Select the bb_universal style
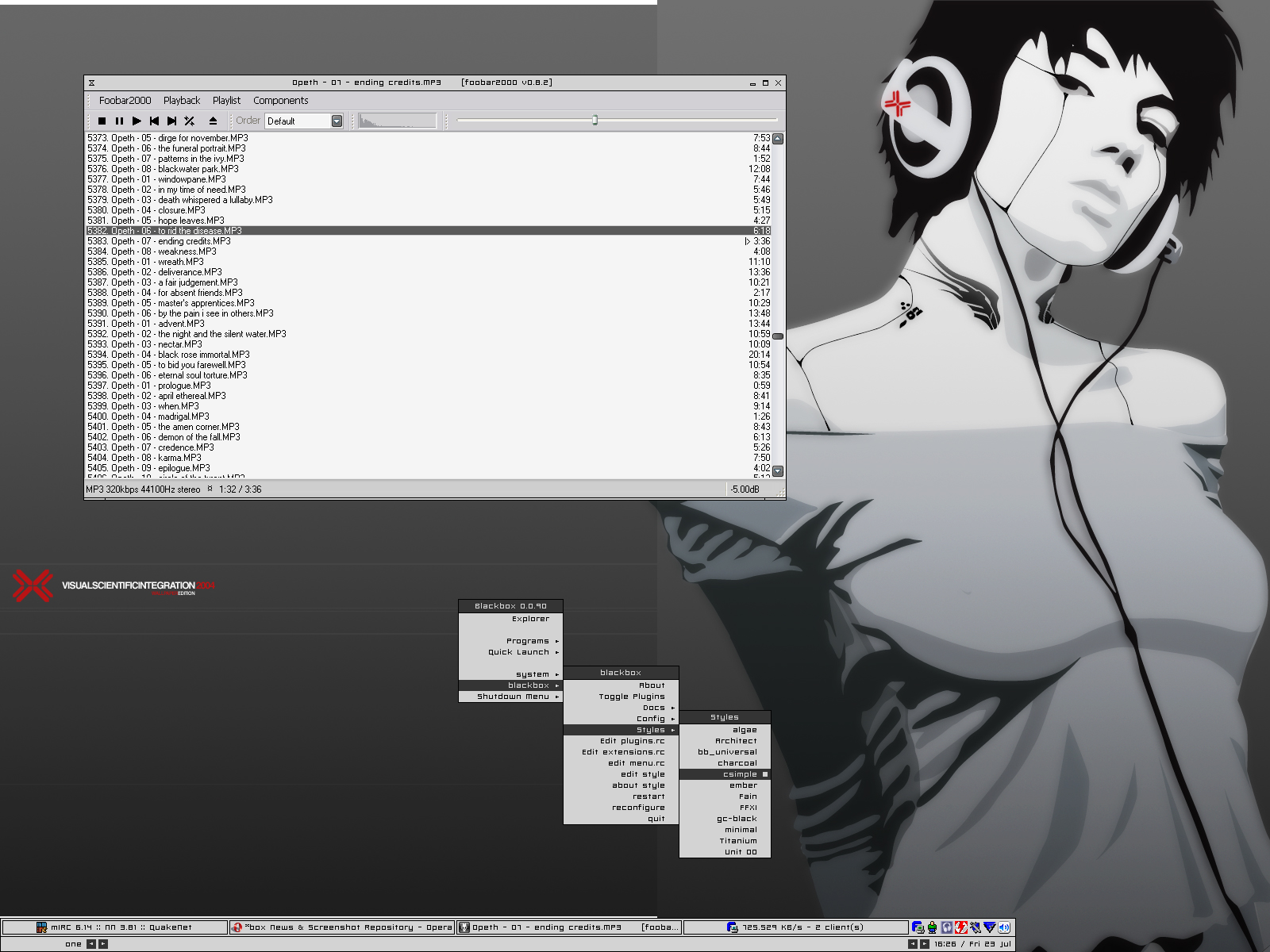This screenshot has width=1270, height=952. point(725,752)
